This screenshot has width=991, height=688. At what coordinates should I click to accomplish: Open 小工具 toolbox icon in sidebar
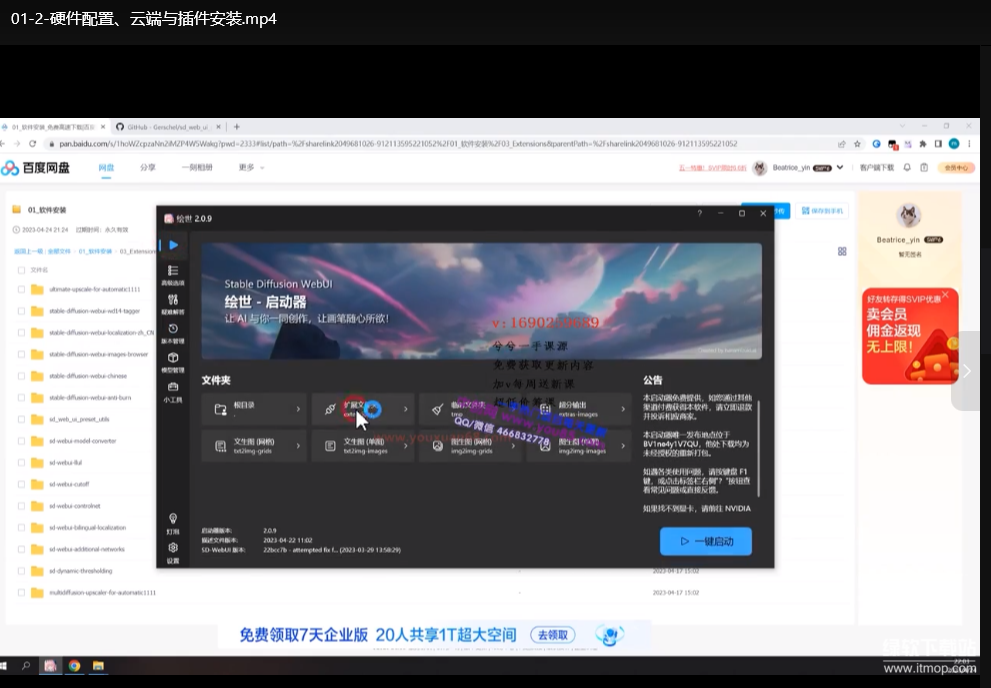173,391
